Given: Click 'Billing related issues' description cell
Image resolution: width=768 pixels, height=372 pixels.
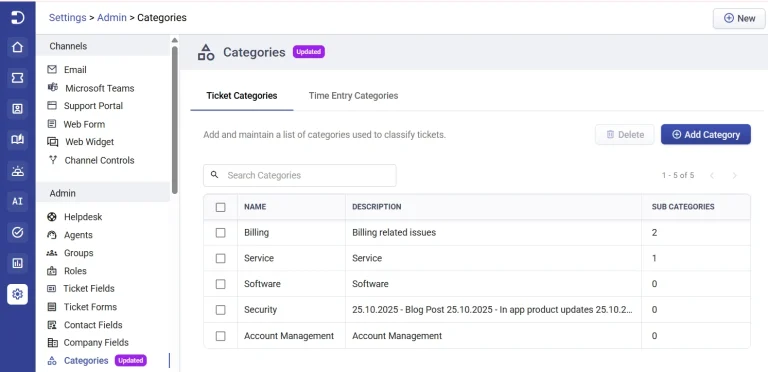Looking at the screenshot, I should [394, 232].
